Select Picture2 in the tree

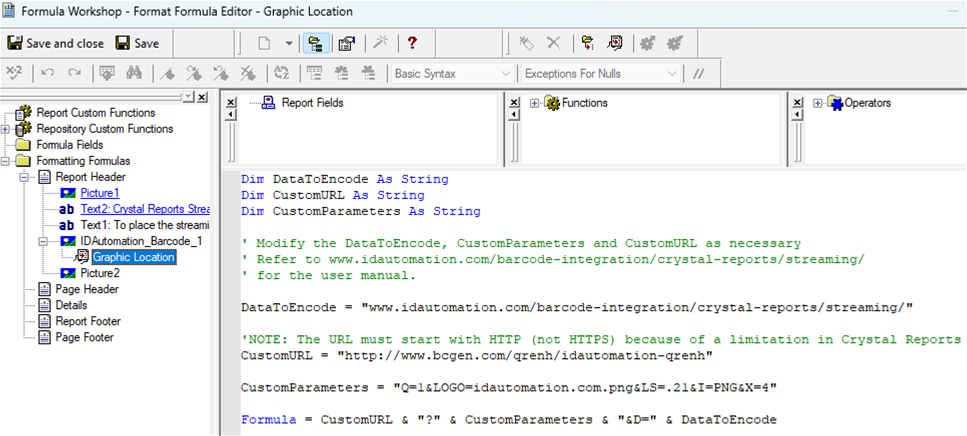tap(100, 273)
